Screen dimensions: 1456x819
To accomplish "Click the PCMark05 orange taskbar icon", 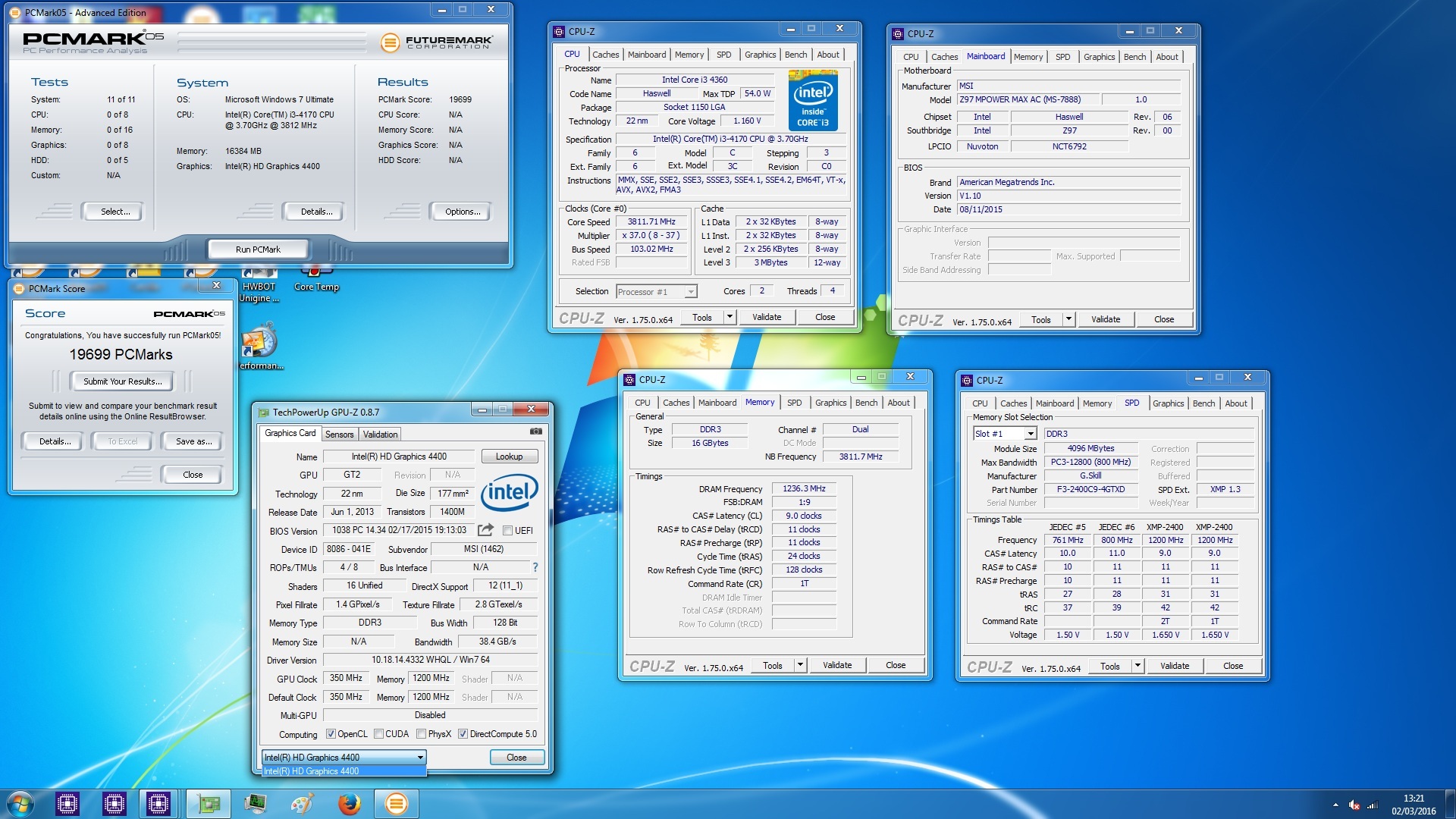I will pyautogui.click(x=396, y=804).
